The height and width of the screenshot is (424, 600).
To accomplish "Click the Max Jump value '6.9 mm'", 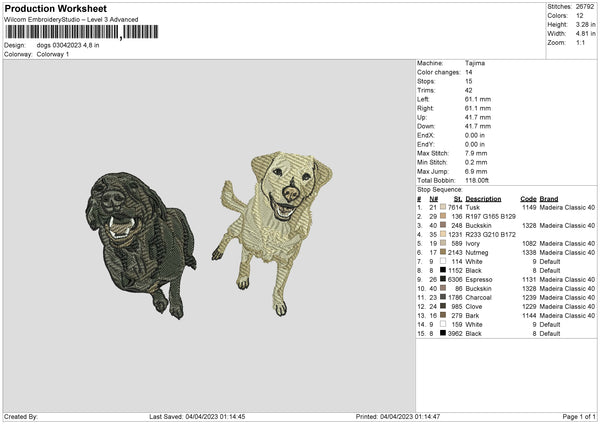I will point(476,171).
